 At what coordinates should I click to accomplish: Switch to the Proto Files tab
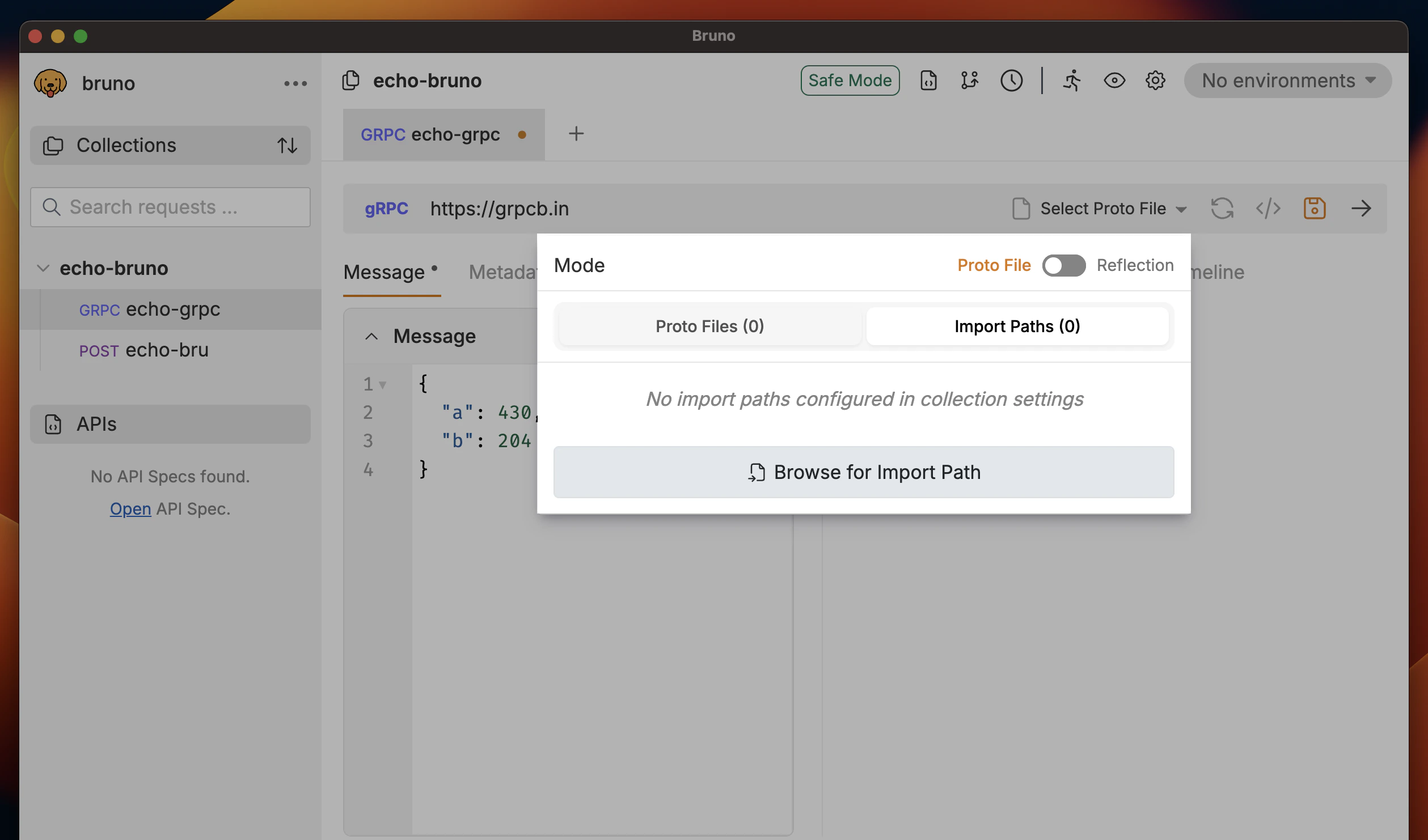(x=709, y=326)
